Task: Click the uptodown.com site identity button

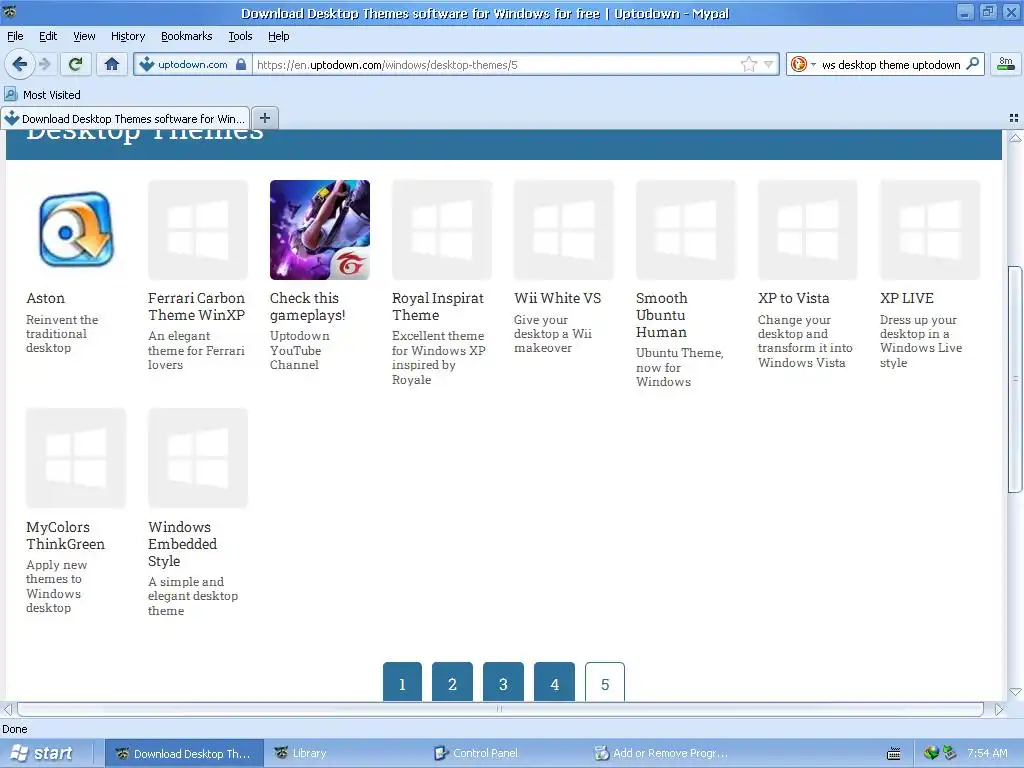Action: [x=193, y=64]
